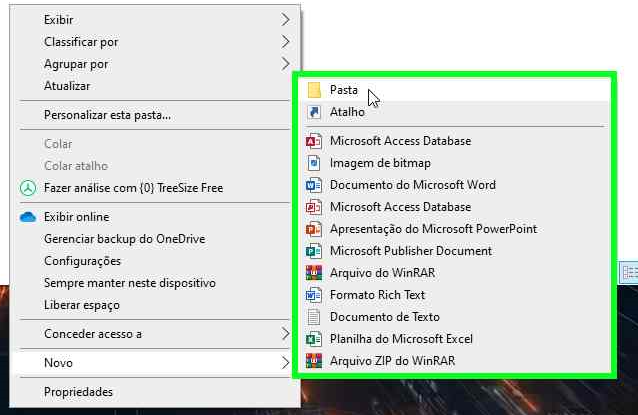Screen dimensions: 638x415
Task: Click the first Microsoft Access Database icon
Action: [314, 141]
